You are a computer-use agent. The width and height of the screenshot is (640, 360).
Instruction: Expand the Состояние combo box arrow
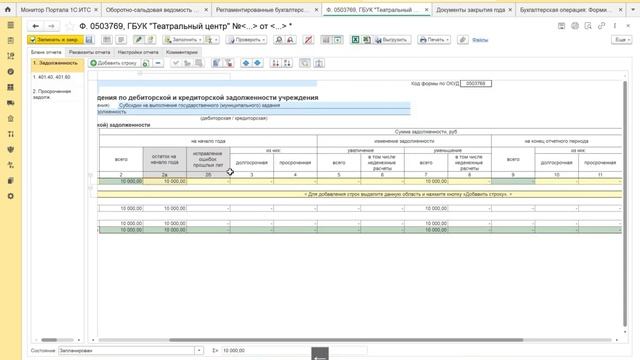click(x=199, y=350)
